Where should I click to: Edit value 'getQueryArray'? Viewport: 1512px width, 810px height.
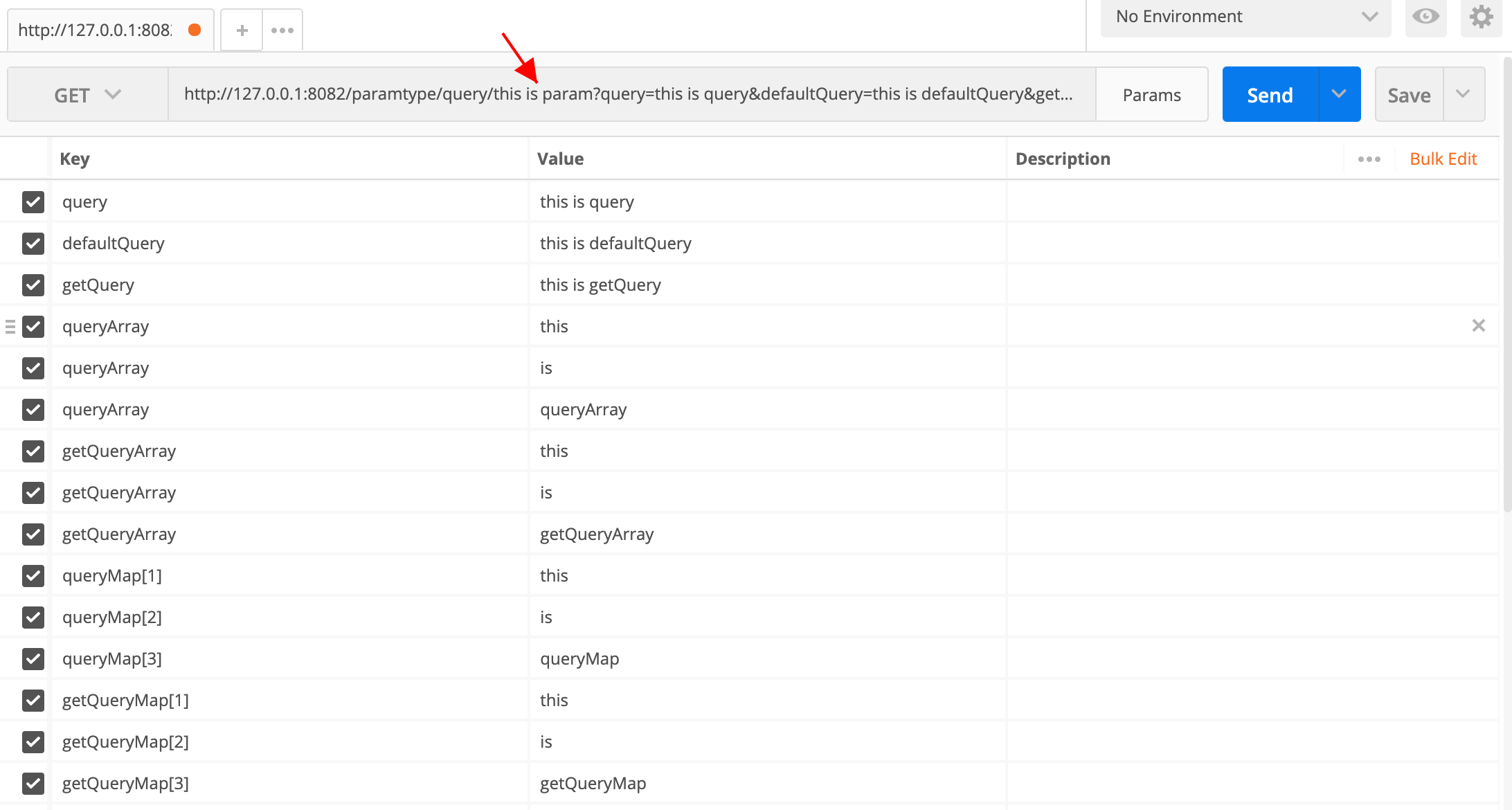click(767, 534)
